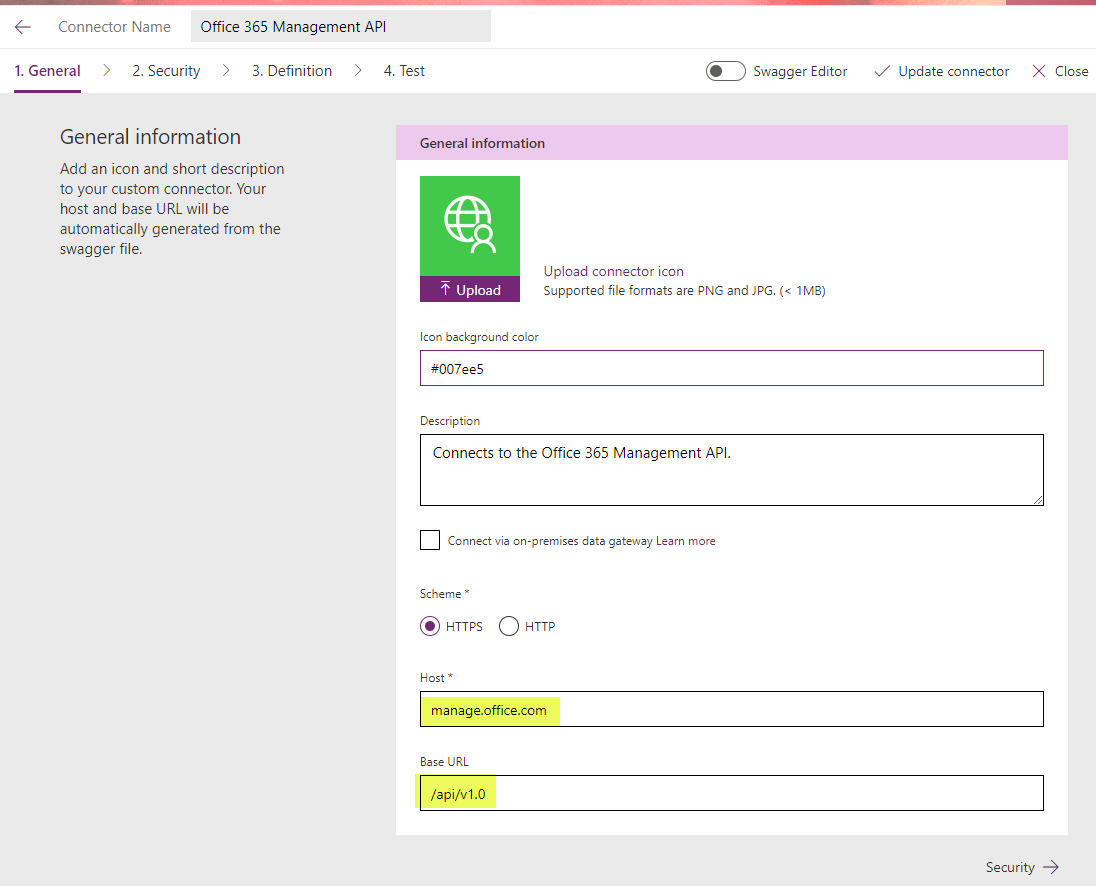Click the chevron between General and Security steps
Screen dimensions: 1096x886
pos(106,71)
